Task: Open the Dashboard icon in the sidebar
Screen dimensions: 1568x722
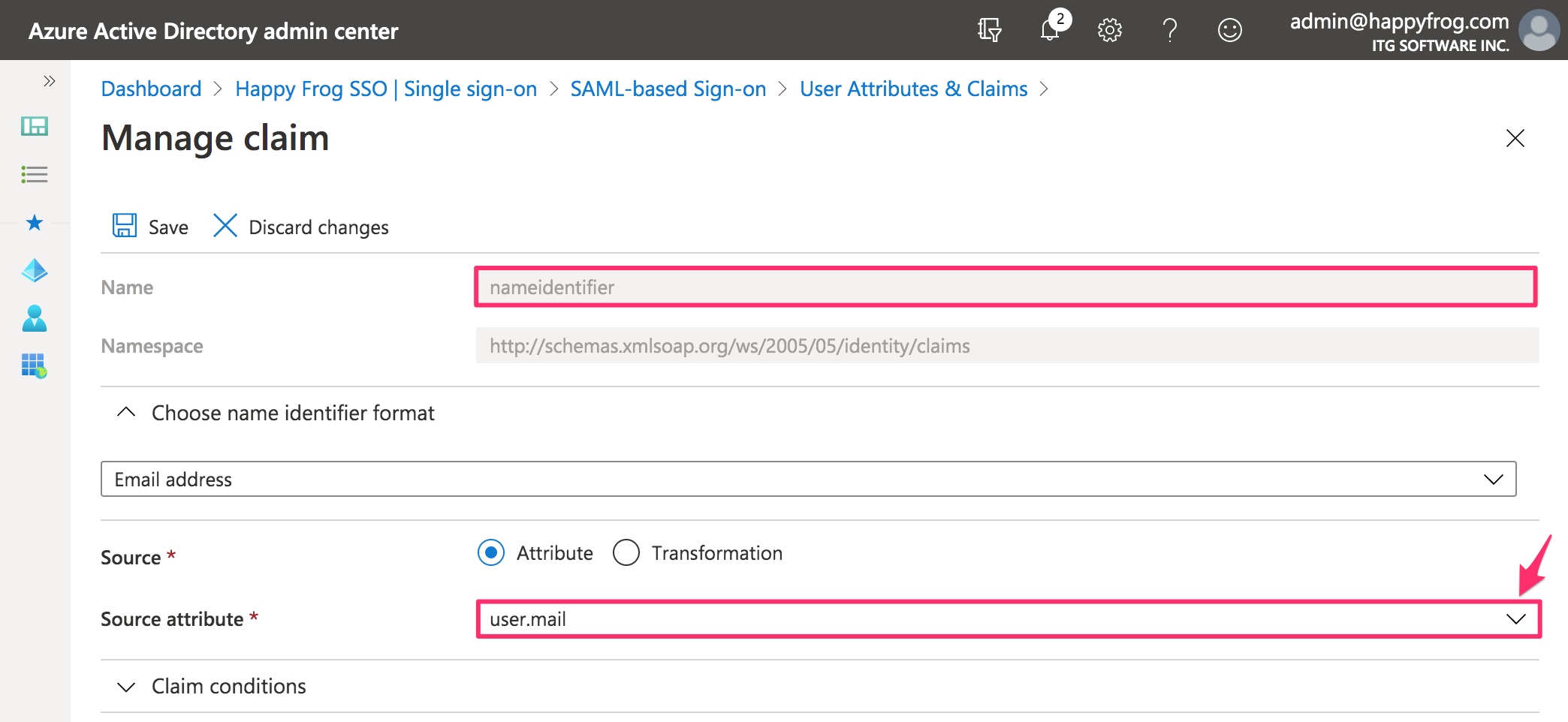Action: [35, 126]
